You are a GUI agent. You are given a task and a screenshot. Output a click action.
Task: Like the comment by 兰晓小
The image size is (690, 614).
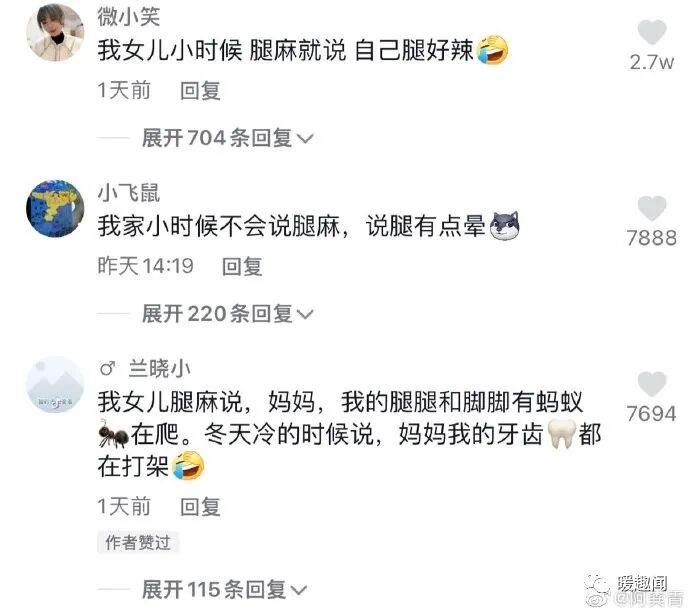pos(652,384)
